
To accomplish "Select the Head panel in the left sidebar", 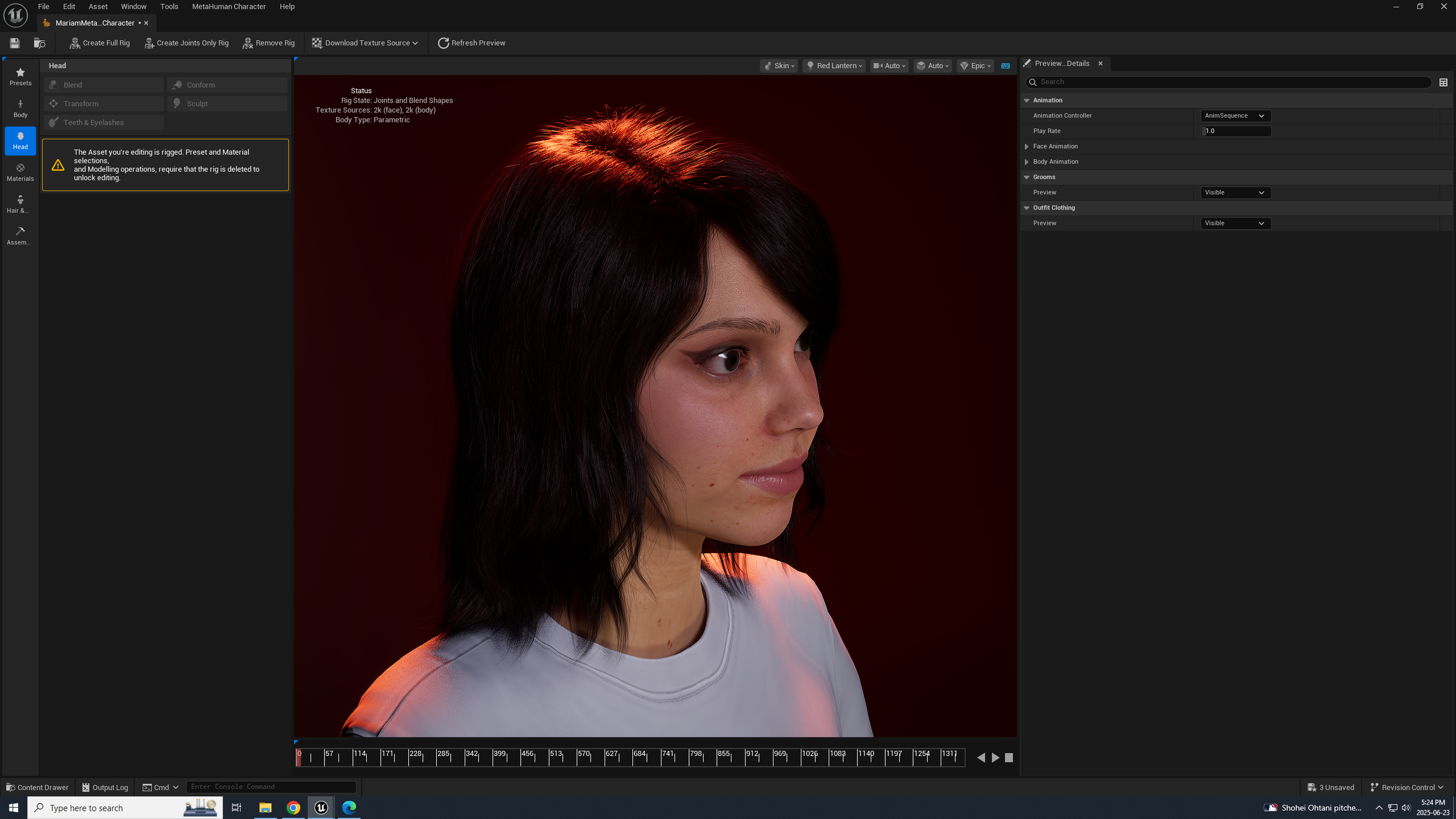I will pos(20,140).
